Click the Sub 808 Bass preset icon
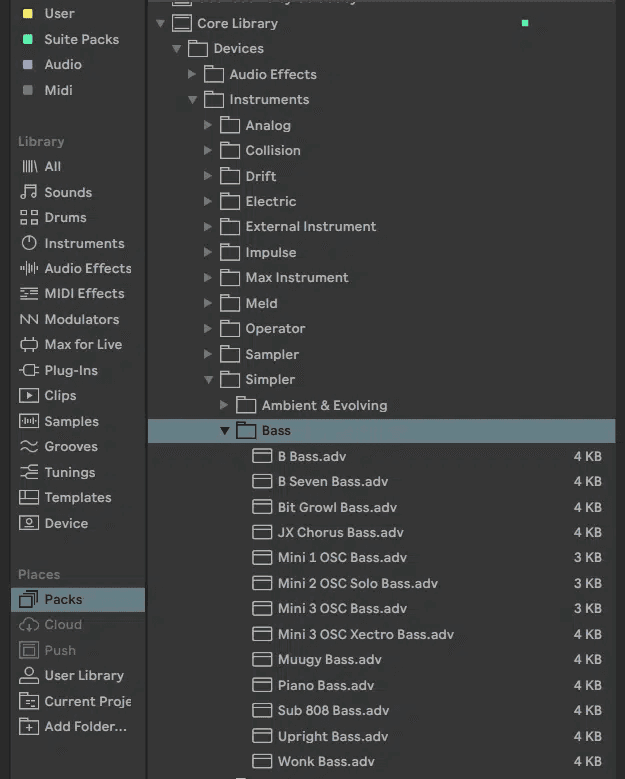This screenshot has width=625, height=779. [262, 710]
